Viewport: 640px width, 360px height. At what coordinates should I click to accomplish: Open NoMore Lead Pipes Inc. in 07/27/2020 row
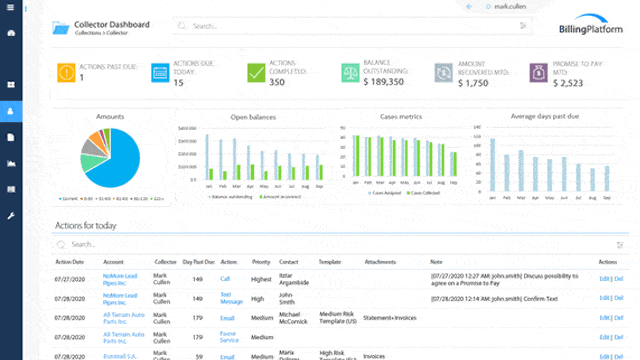[x=120, y=280]
